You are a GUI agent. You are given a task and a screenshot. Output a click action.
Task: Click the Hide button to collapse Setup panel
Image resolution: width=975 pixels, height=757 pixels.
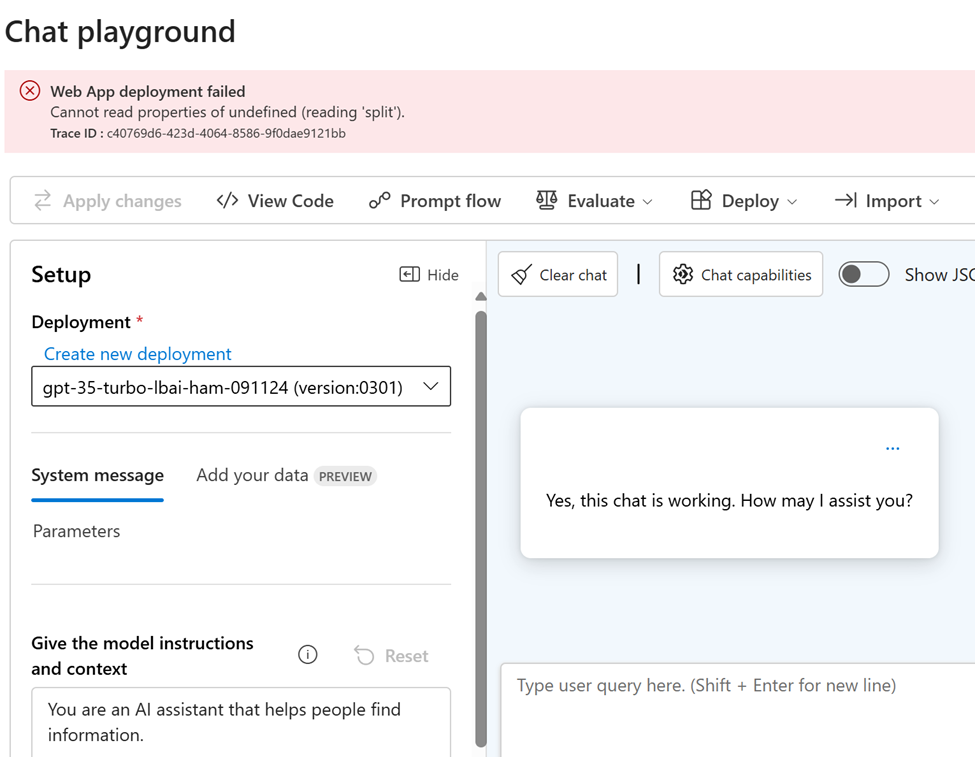coord(428,274)
